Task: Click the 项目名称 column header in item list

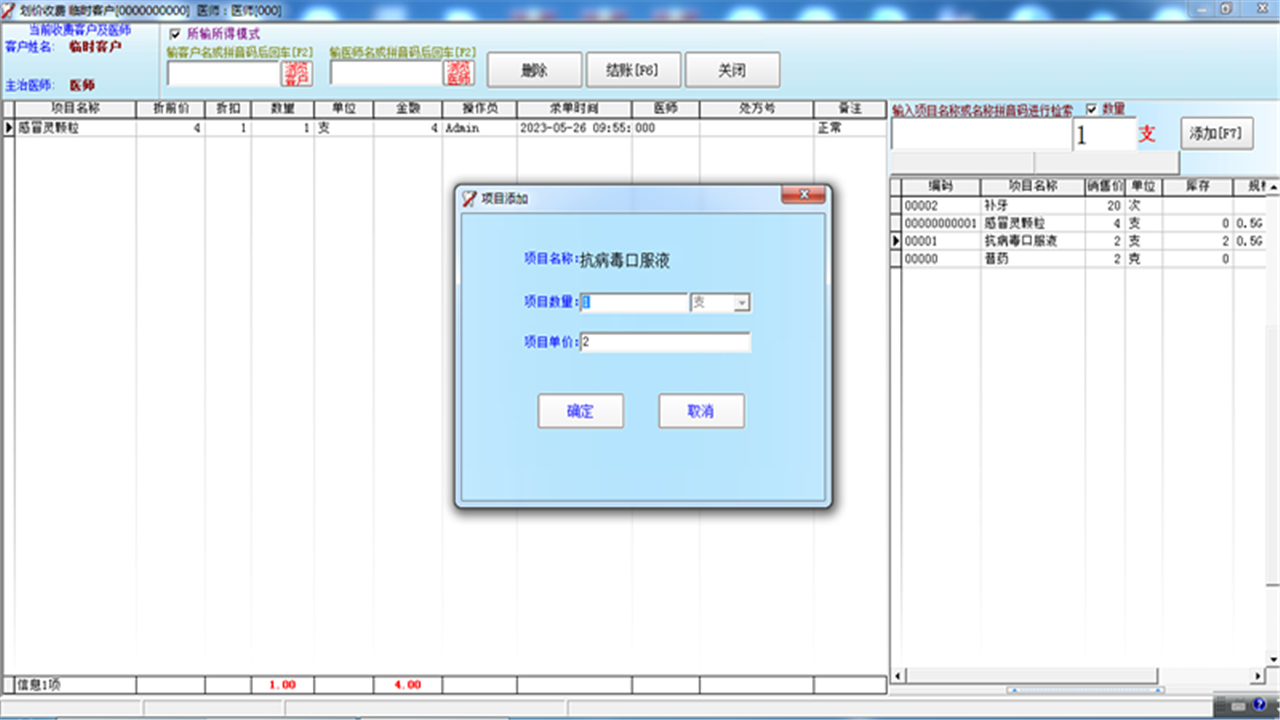Action: click(1032, 186)
